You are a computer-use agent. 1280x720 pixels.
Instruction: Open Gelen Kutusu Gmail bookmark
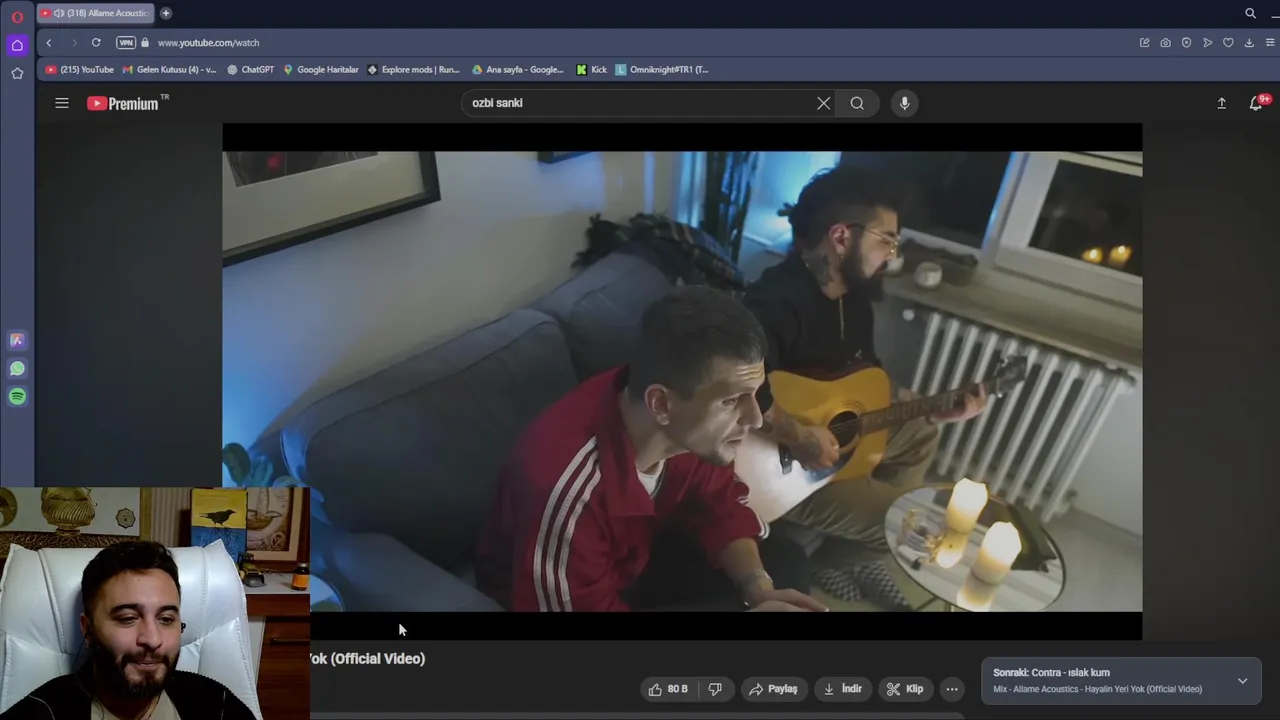[x=169, y=70]
